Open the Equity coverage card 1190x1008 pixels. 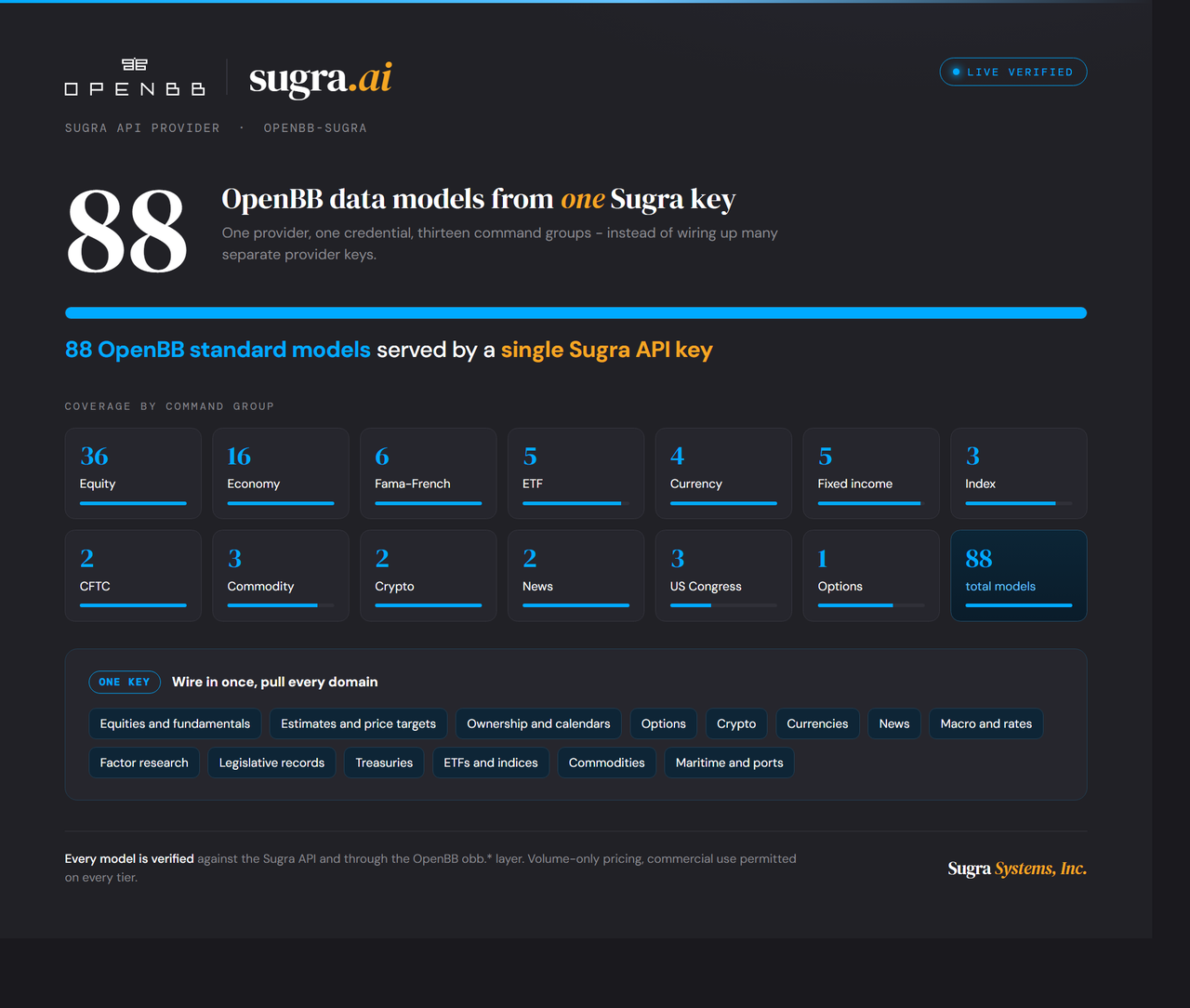point(133,473)
